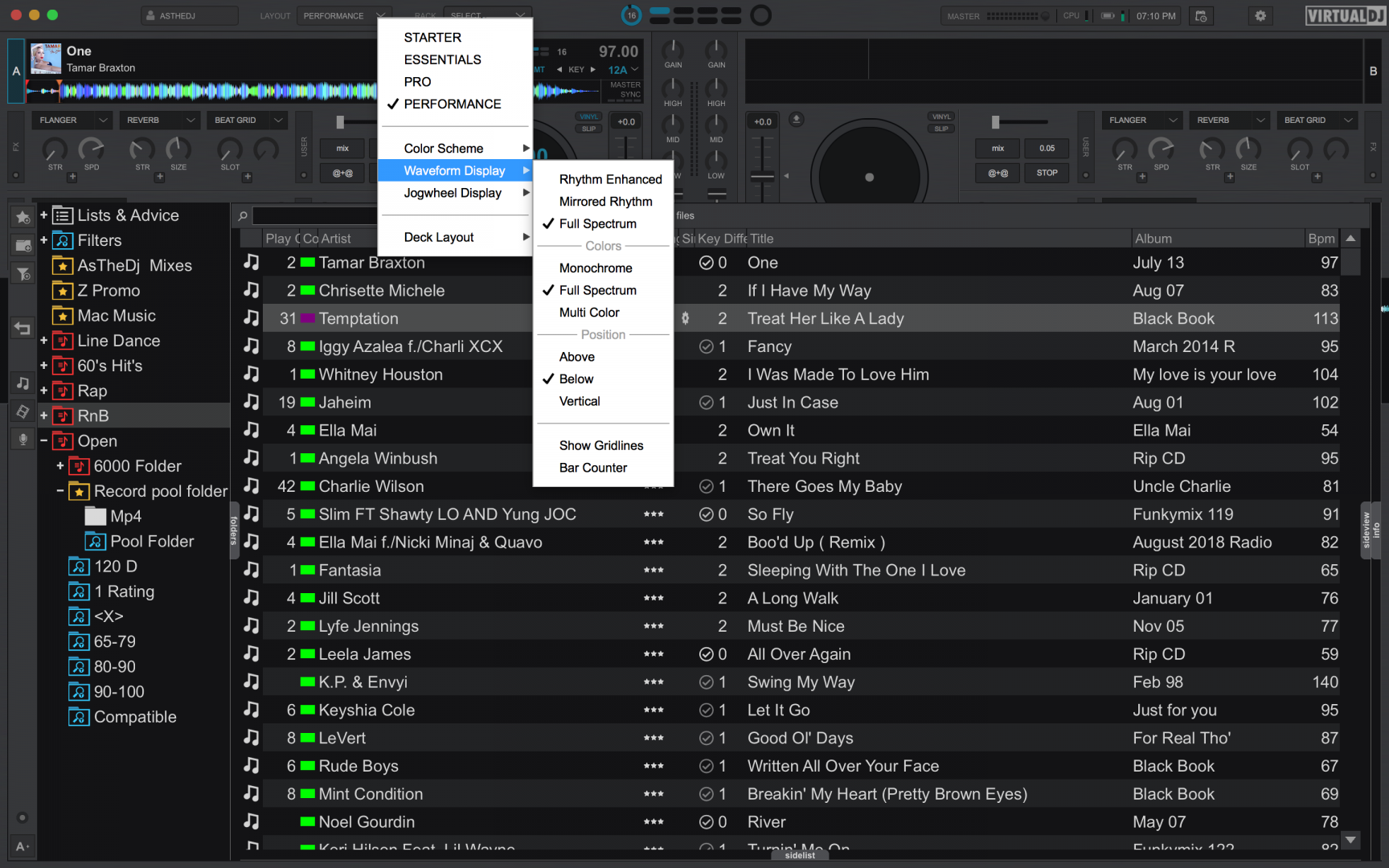Screen dimensions: 1389x868
Task: Click the font size A icon
Action: click(x=23, y=845)
